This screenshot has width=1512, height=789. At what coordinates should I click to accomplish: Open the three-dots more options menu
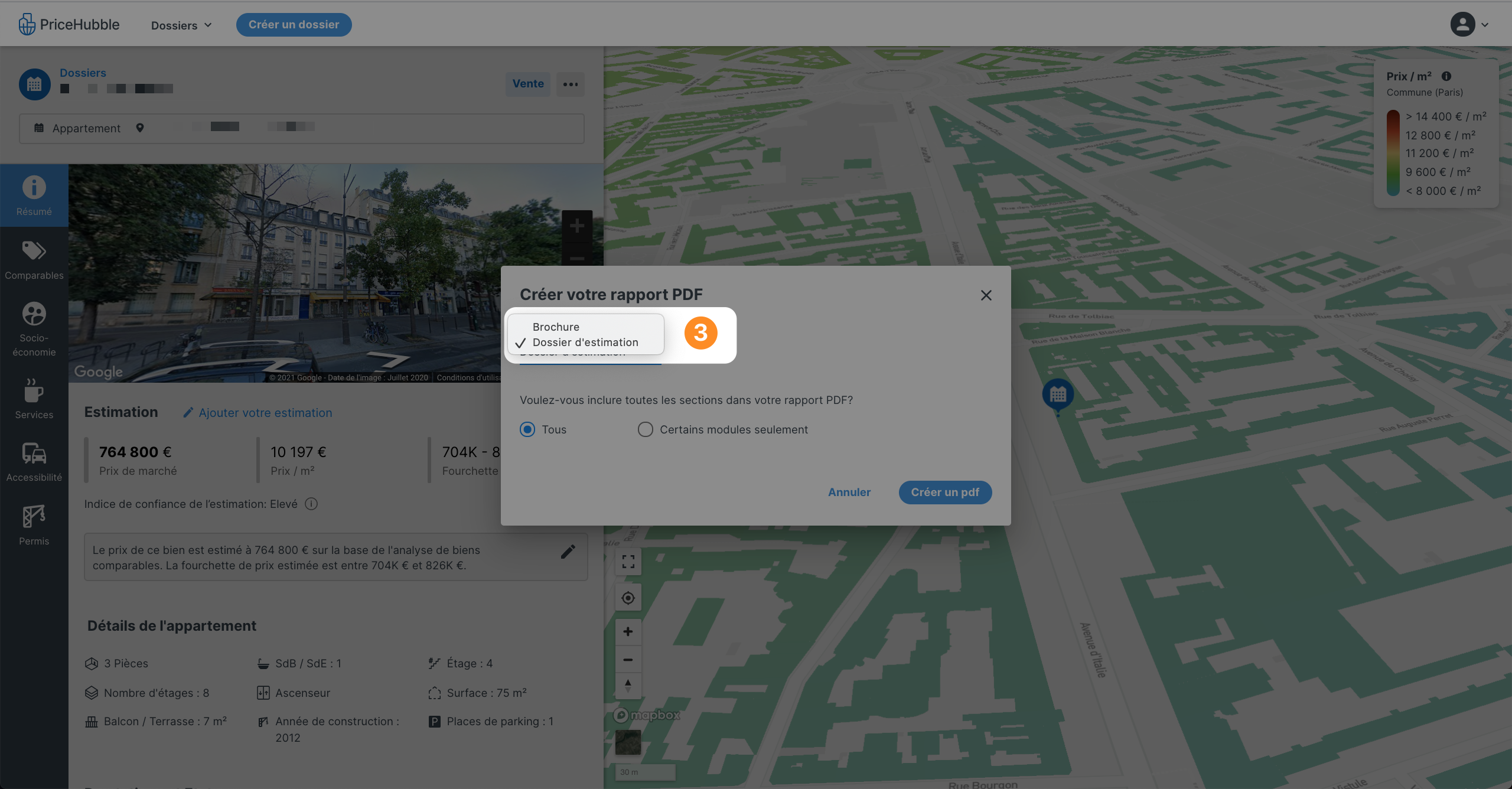coord(571,84)
